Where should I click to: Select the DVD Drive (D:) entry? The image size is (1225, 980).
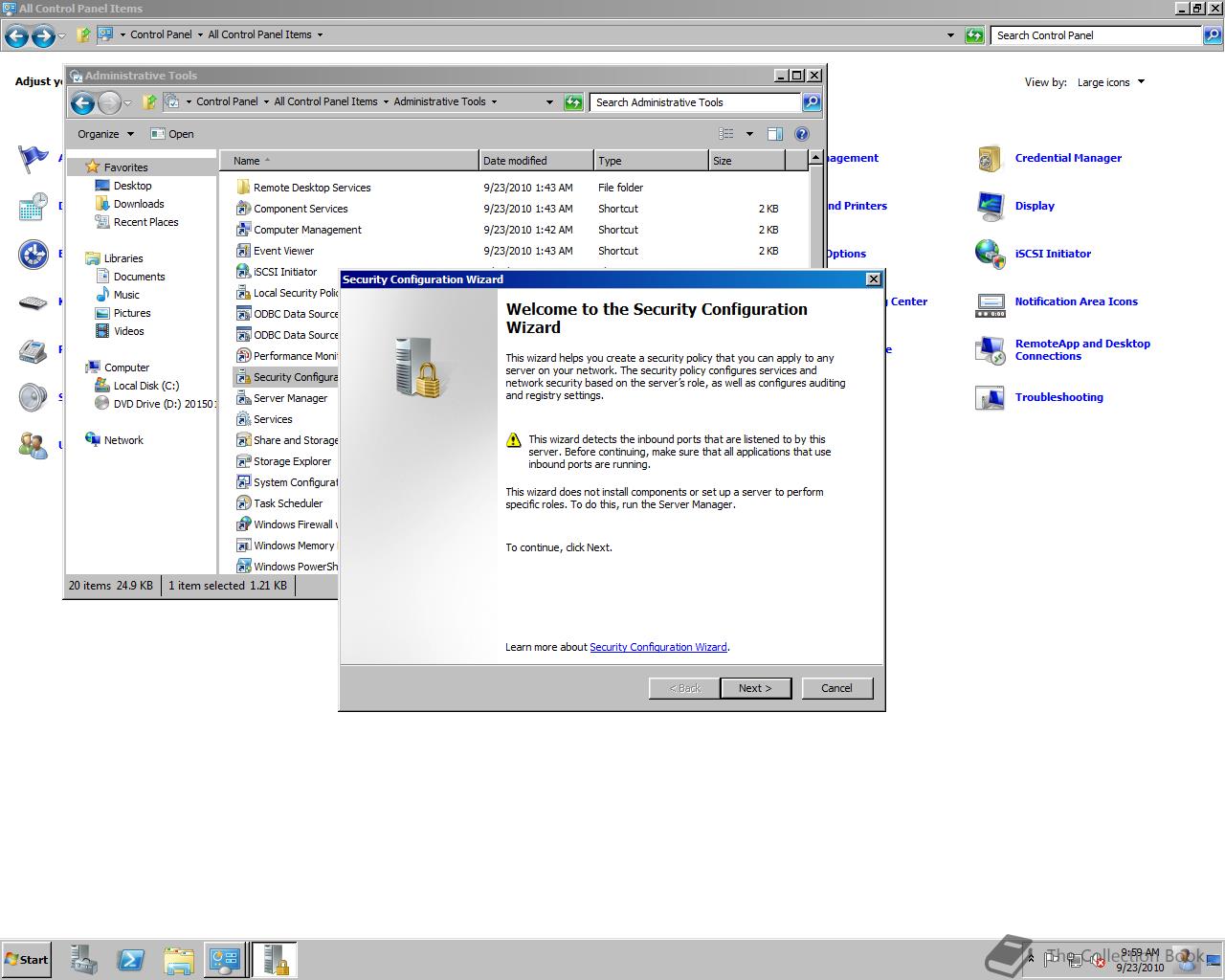click(155, 404)
